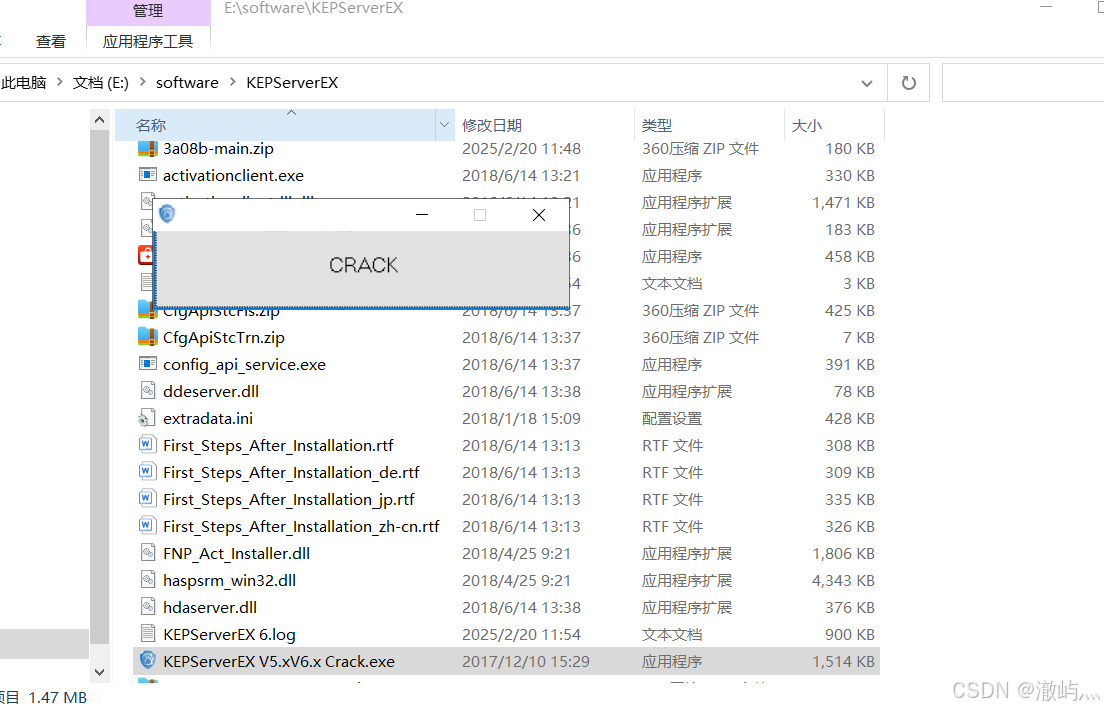
Task: Click the First_Steps_After_Installation_jp.rtf document icon
Action: click(x=146, y=499)
